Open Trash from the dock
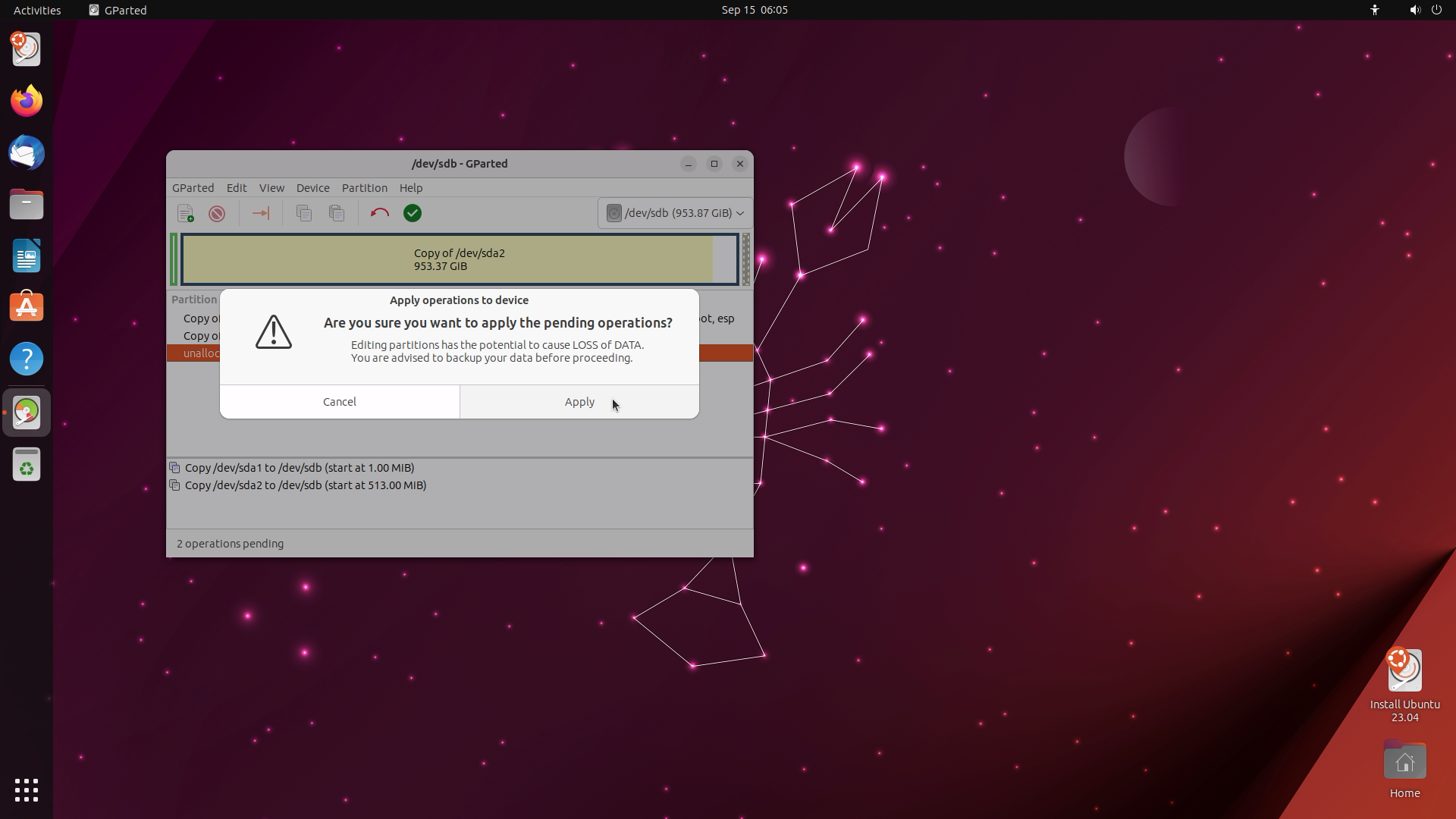The width and height of the screenshot is (1456, 819). click(27, 464)
